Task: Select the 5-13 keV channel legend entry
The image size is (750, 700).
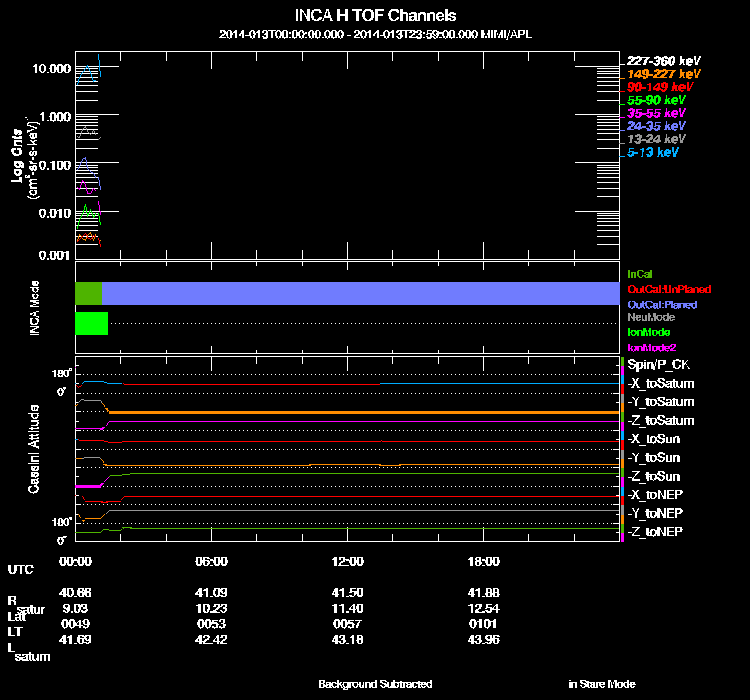Action: click(x=653, y=152)
